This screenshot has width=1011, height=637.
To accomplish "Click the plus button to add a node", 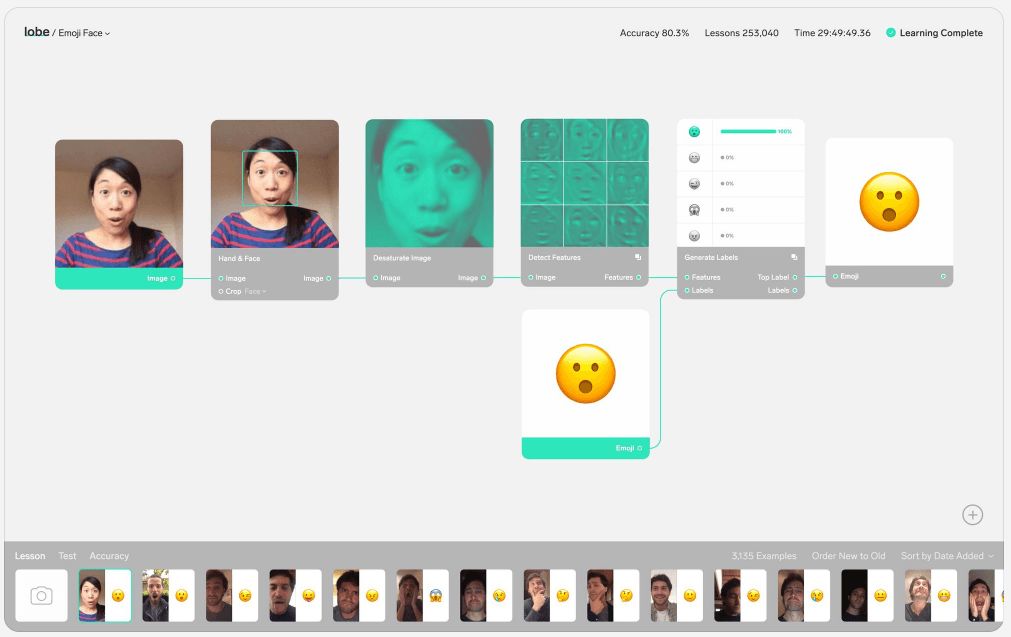I will tap(972, 515).
